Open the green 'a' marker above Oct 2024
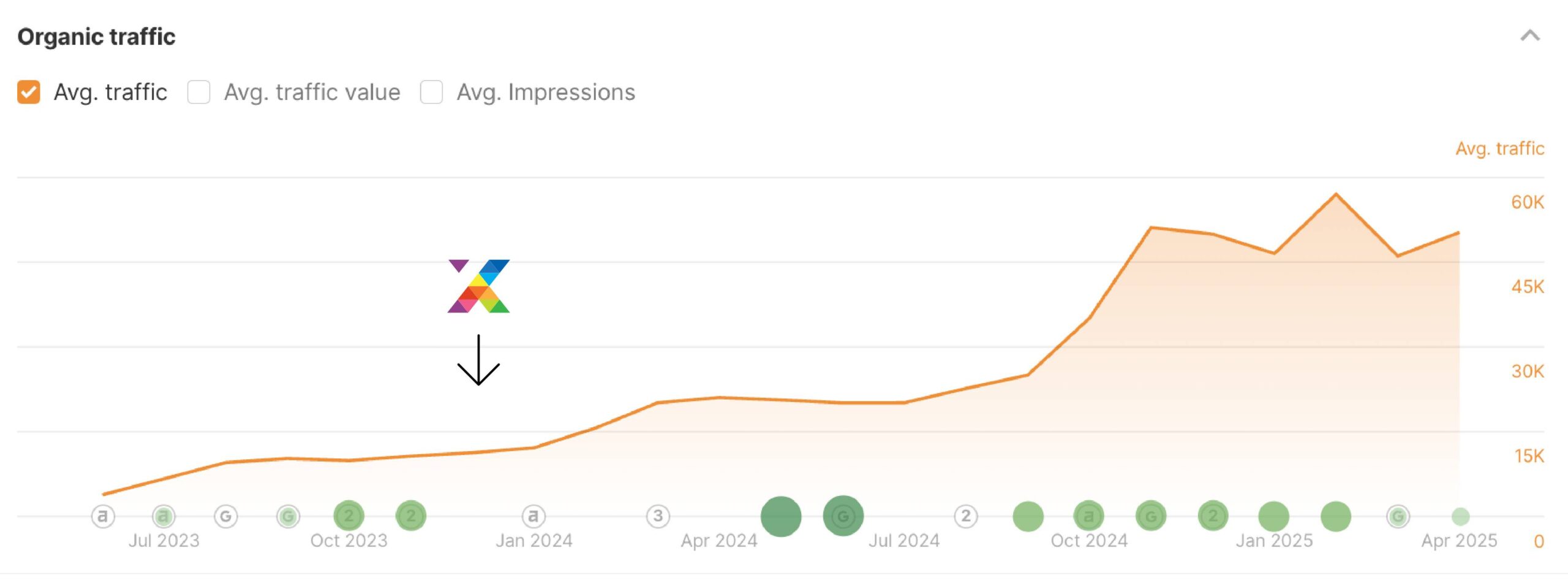 (1088, 516)
